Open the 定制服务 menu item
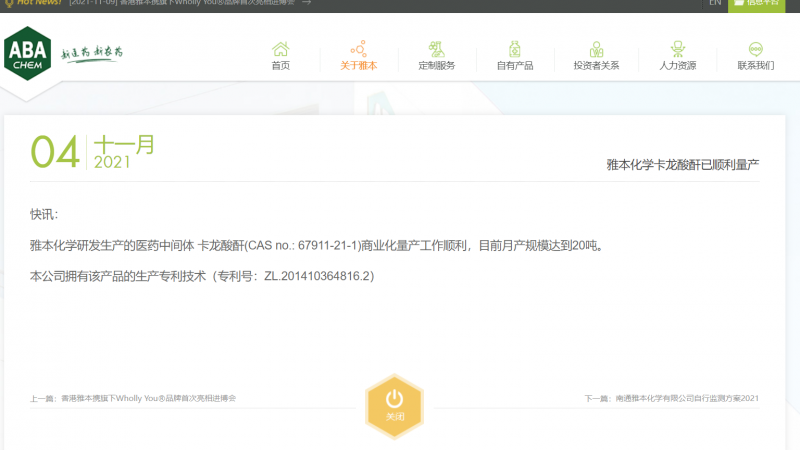 (x=437, y=65)
